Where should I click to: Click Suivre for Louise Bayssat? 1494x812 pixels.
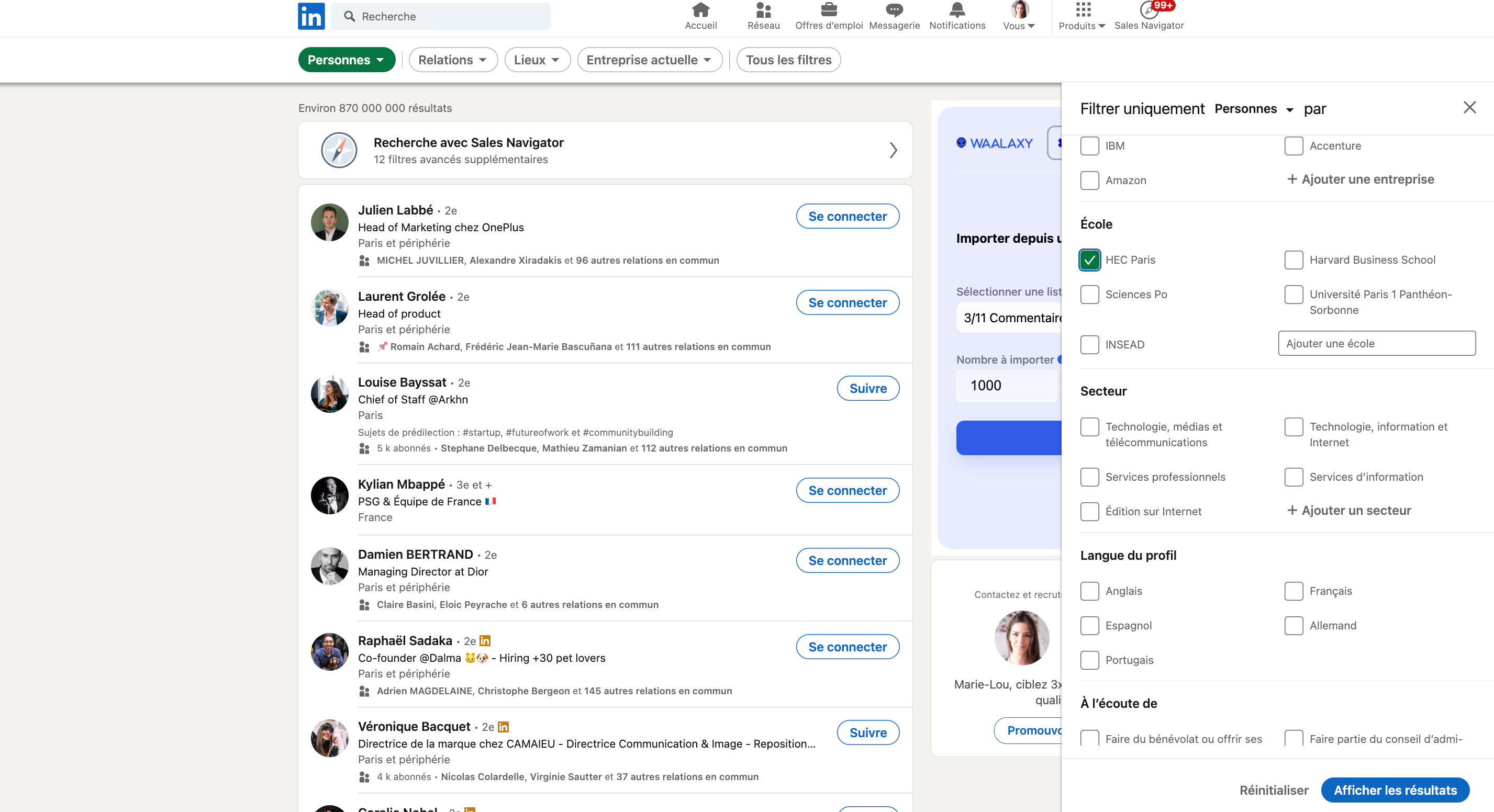point(867,388)
